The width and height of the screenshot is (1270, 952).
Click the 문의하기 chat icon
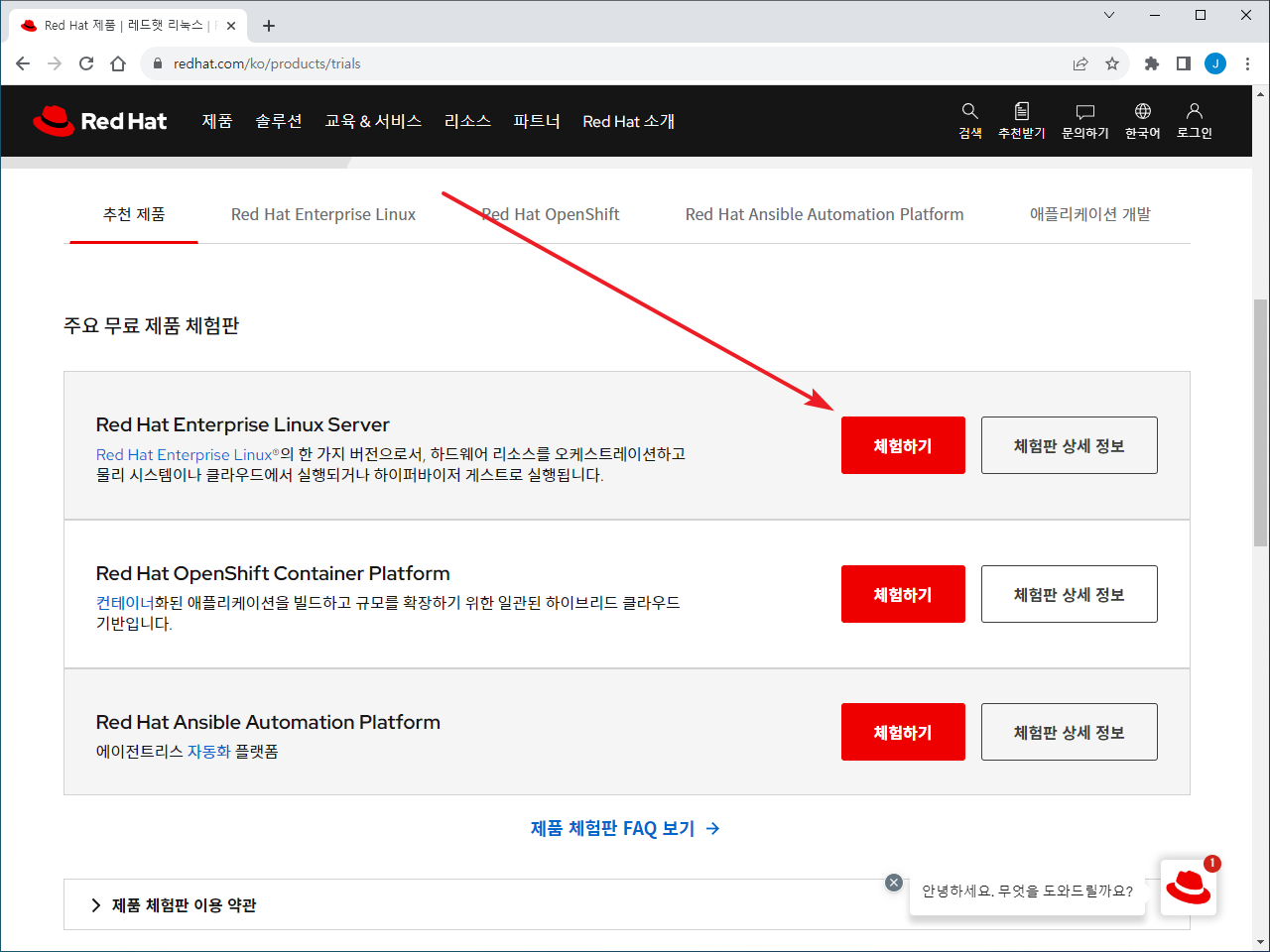click(x=1085, y=120)
